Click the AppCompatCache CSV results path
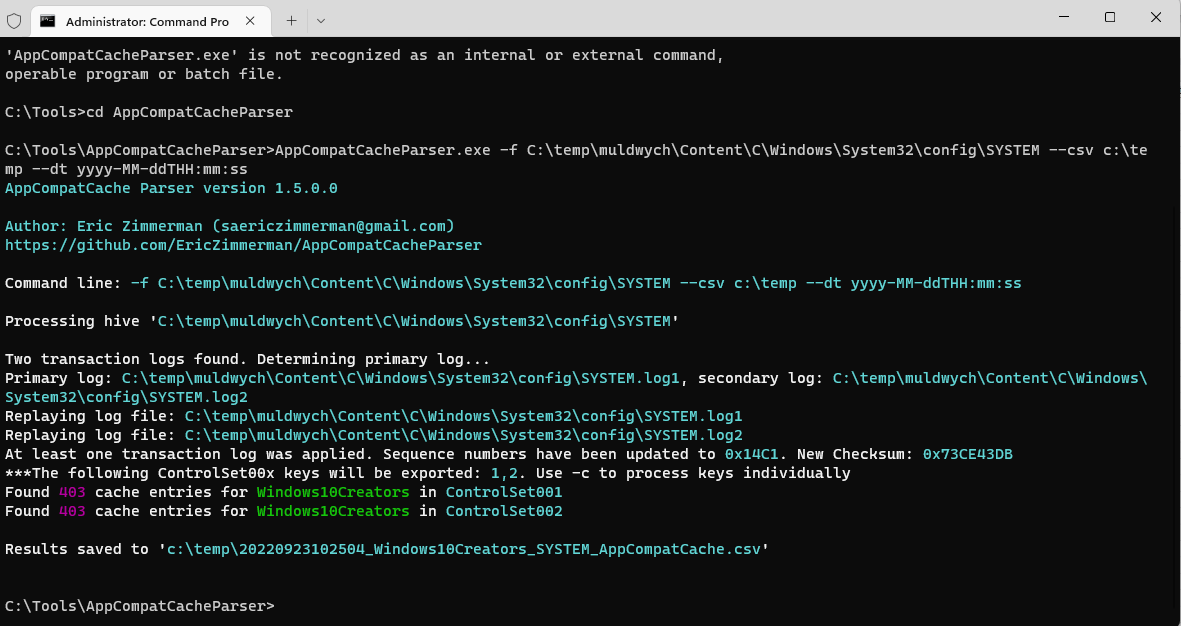Screen dimensions: 1181x626 (462, 548)
